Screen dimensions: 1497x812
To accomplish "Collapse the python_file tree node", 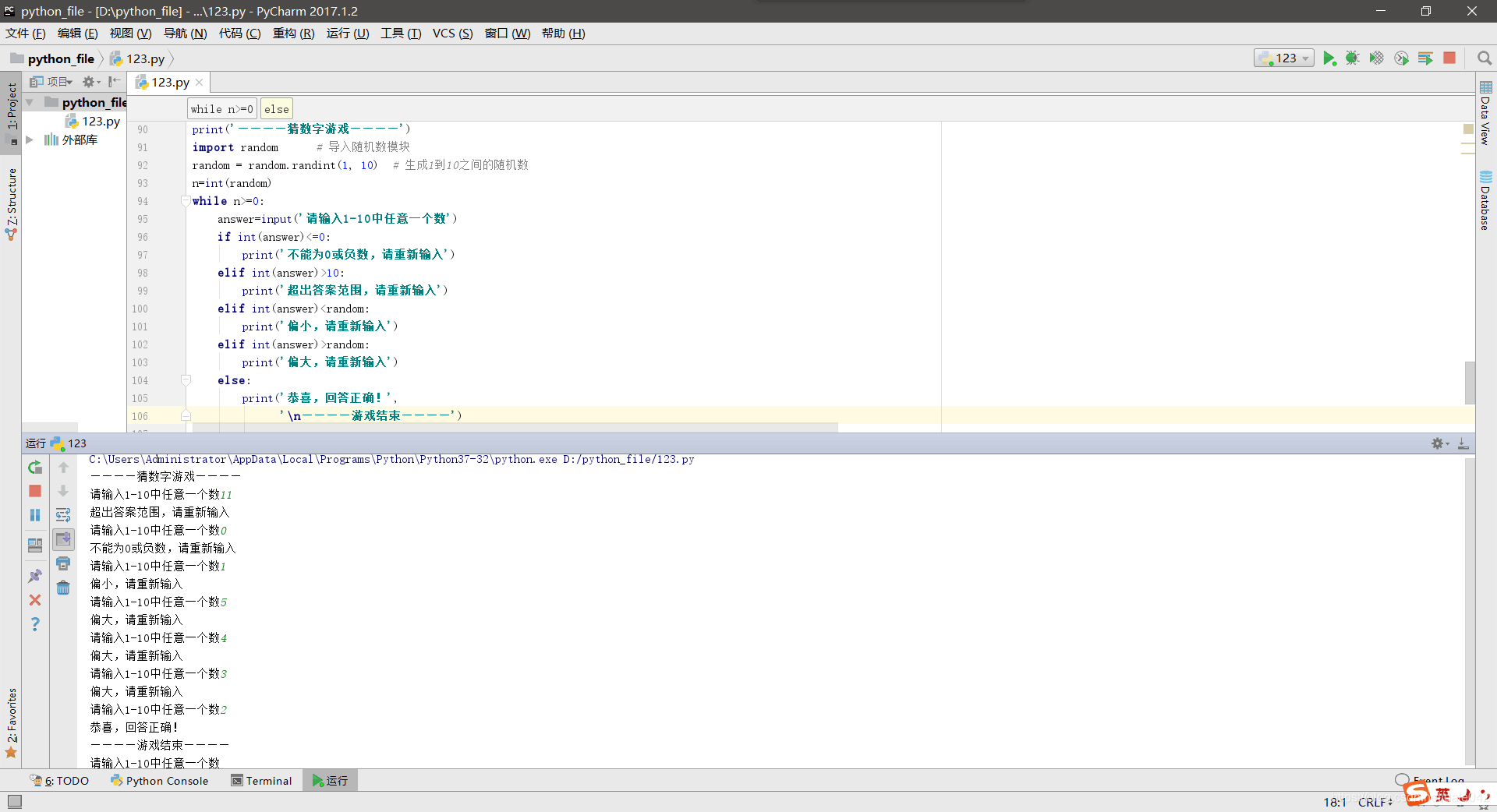I will point(30,102).
